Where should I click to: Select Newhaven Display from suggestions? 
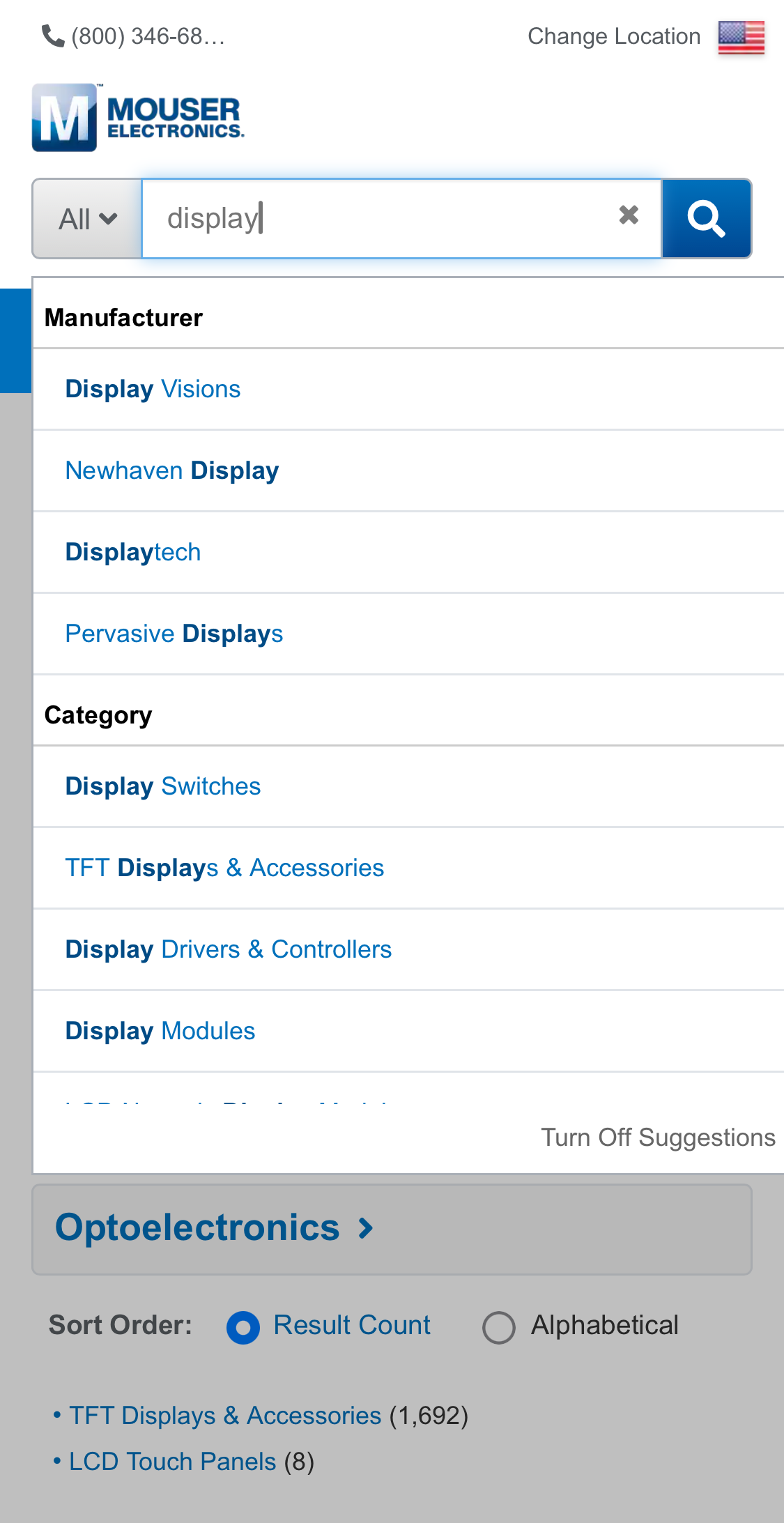click(171, 470)
